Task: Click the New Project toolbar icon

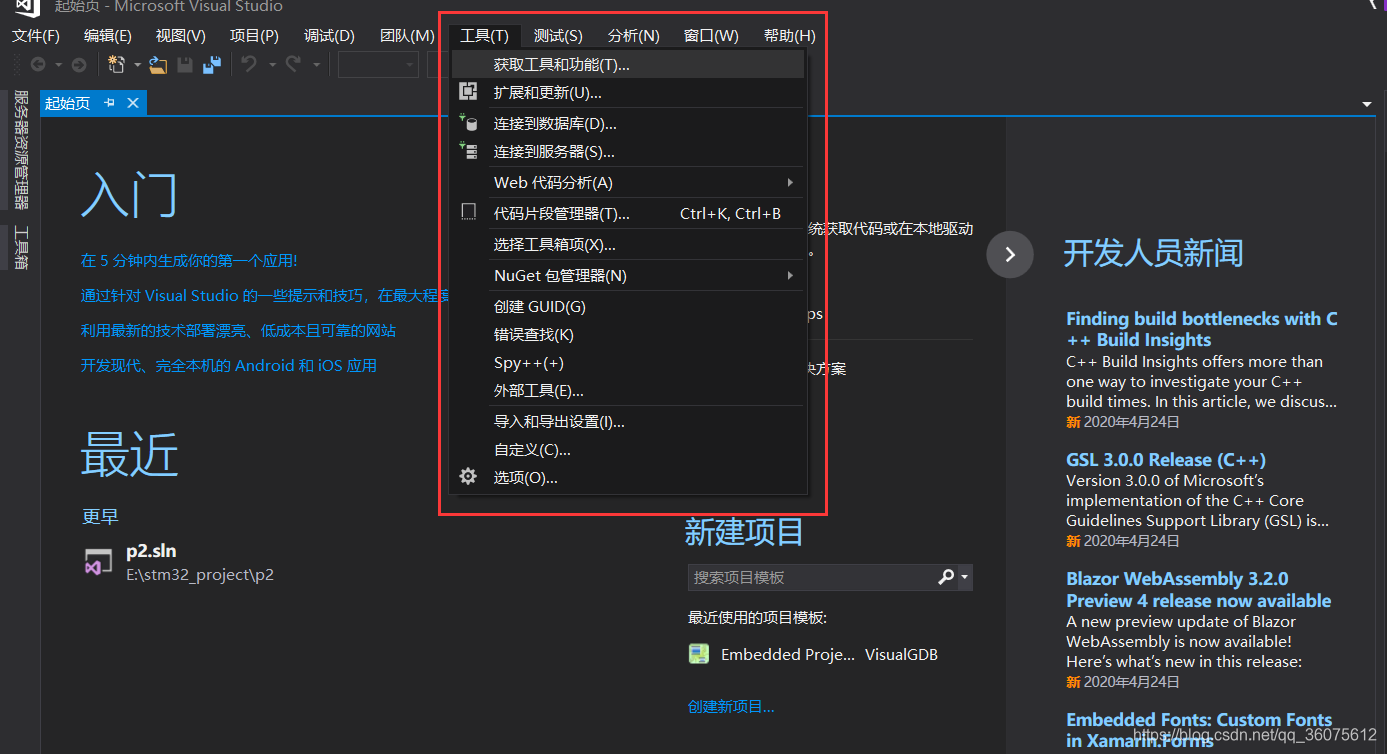Action: click(x=116, y=65)
